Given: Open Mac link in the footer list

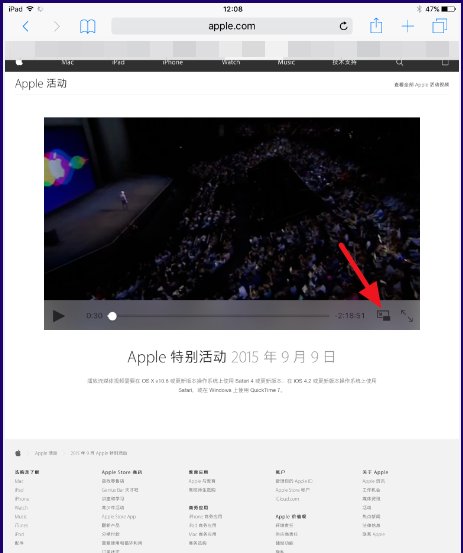Looking at the screenshot, I should point(19,481).
